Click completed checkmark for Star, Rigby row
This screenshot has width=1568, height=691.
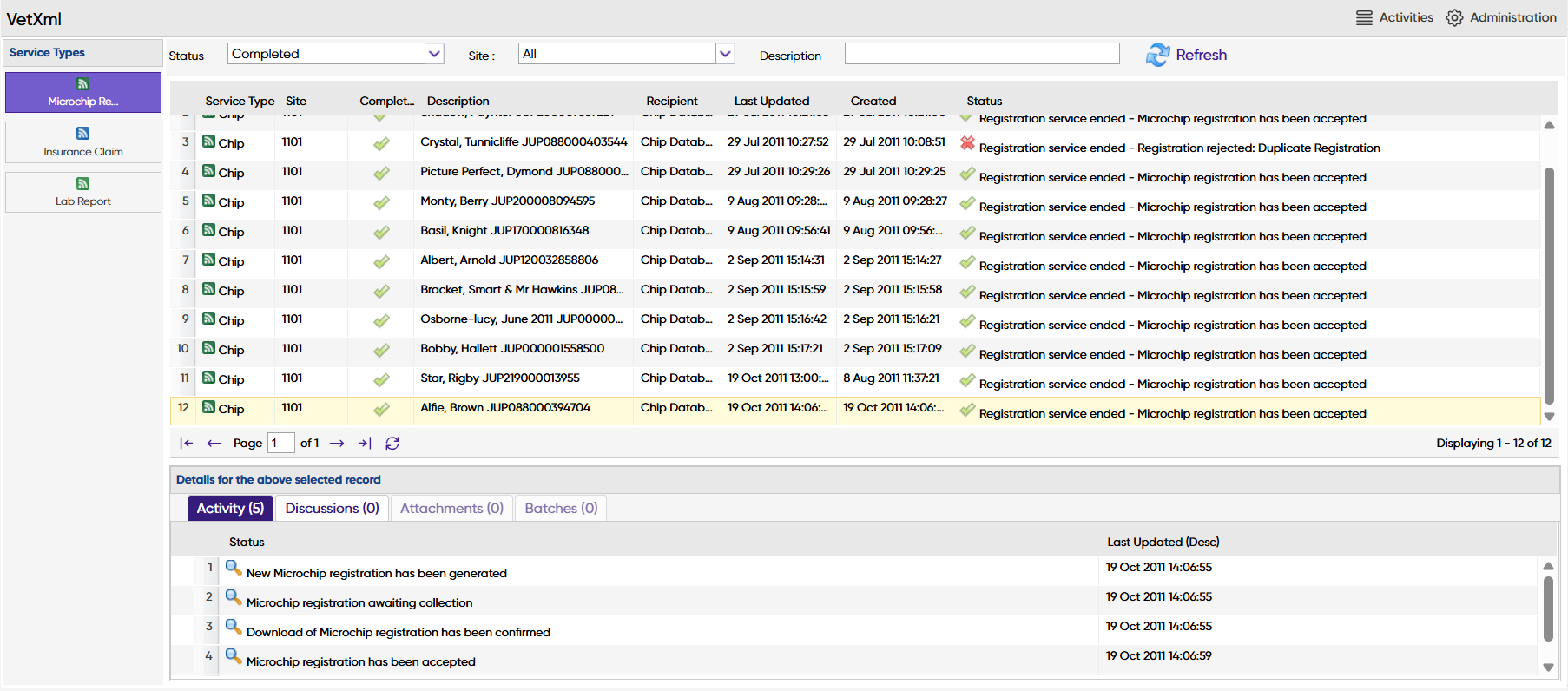click(381, 380)
